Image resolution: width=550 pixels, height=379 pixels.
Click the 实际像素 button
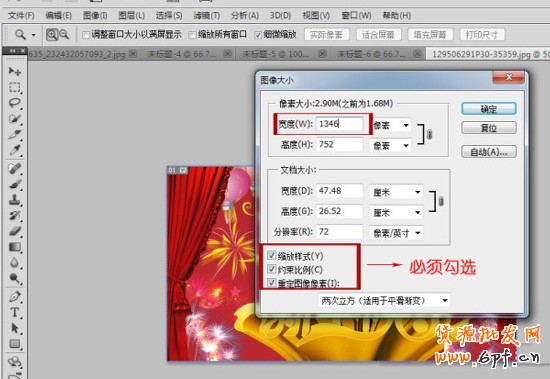(327, 35)
